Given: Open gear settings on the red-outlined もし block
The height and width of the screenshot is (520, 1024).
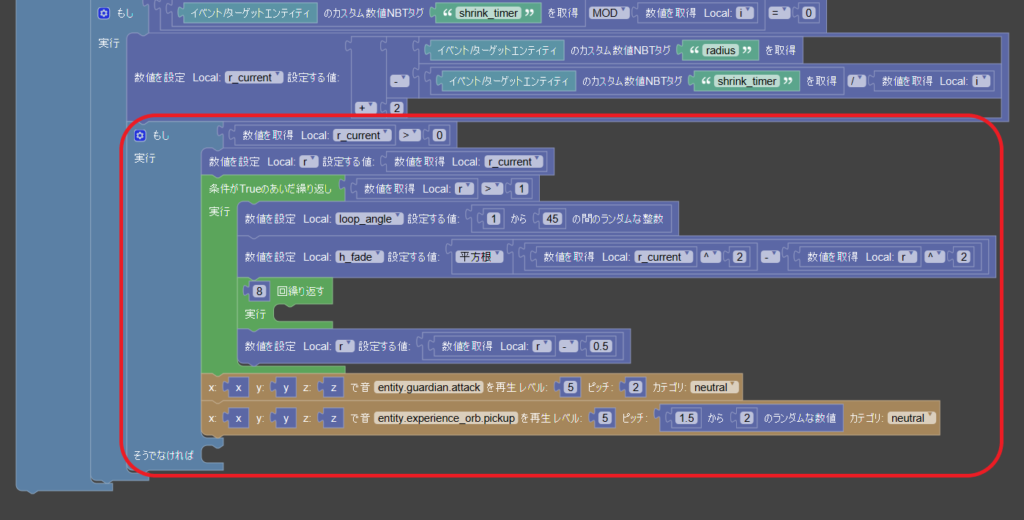Looking at the screenshot, I should (140, 135).
